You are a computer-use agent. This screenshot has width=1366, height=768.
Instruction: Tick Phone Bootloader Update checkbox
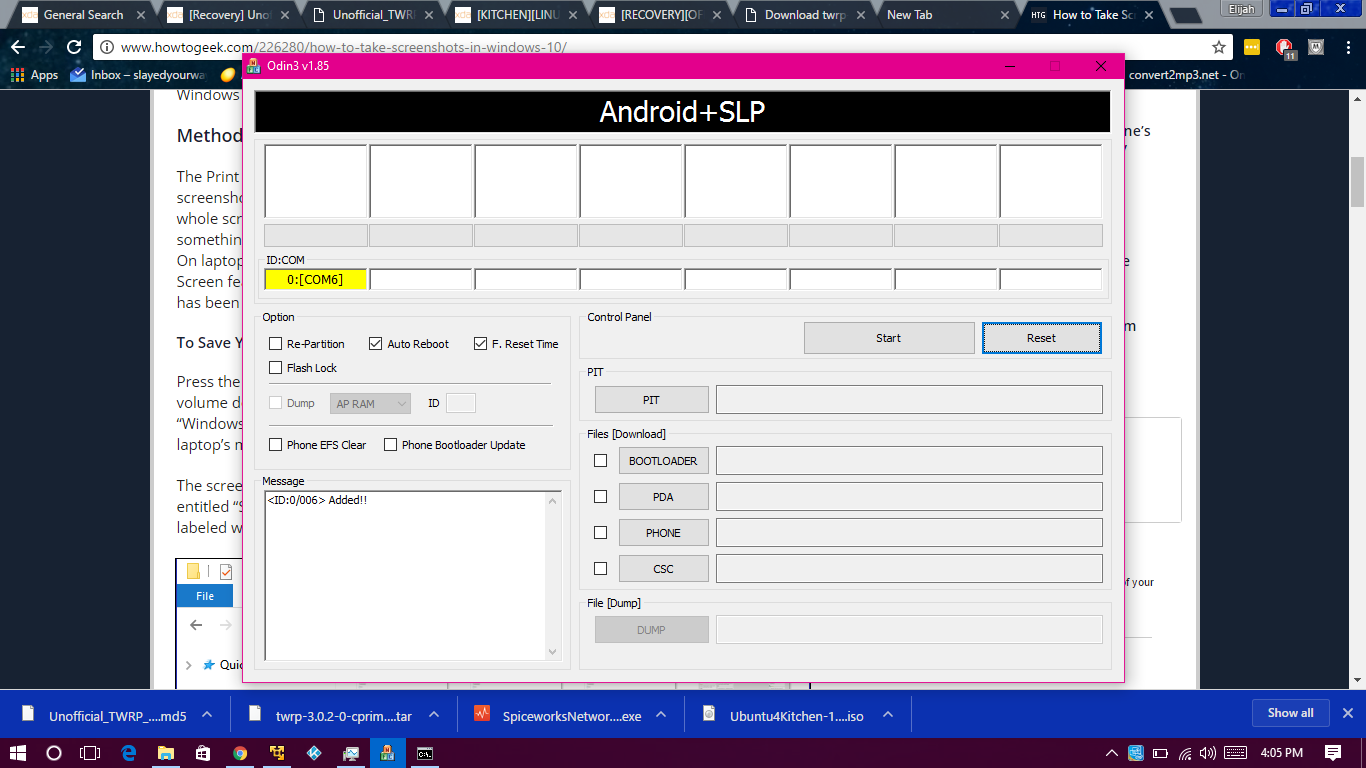391,445
